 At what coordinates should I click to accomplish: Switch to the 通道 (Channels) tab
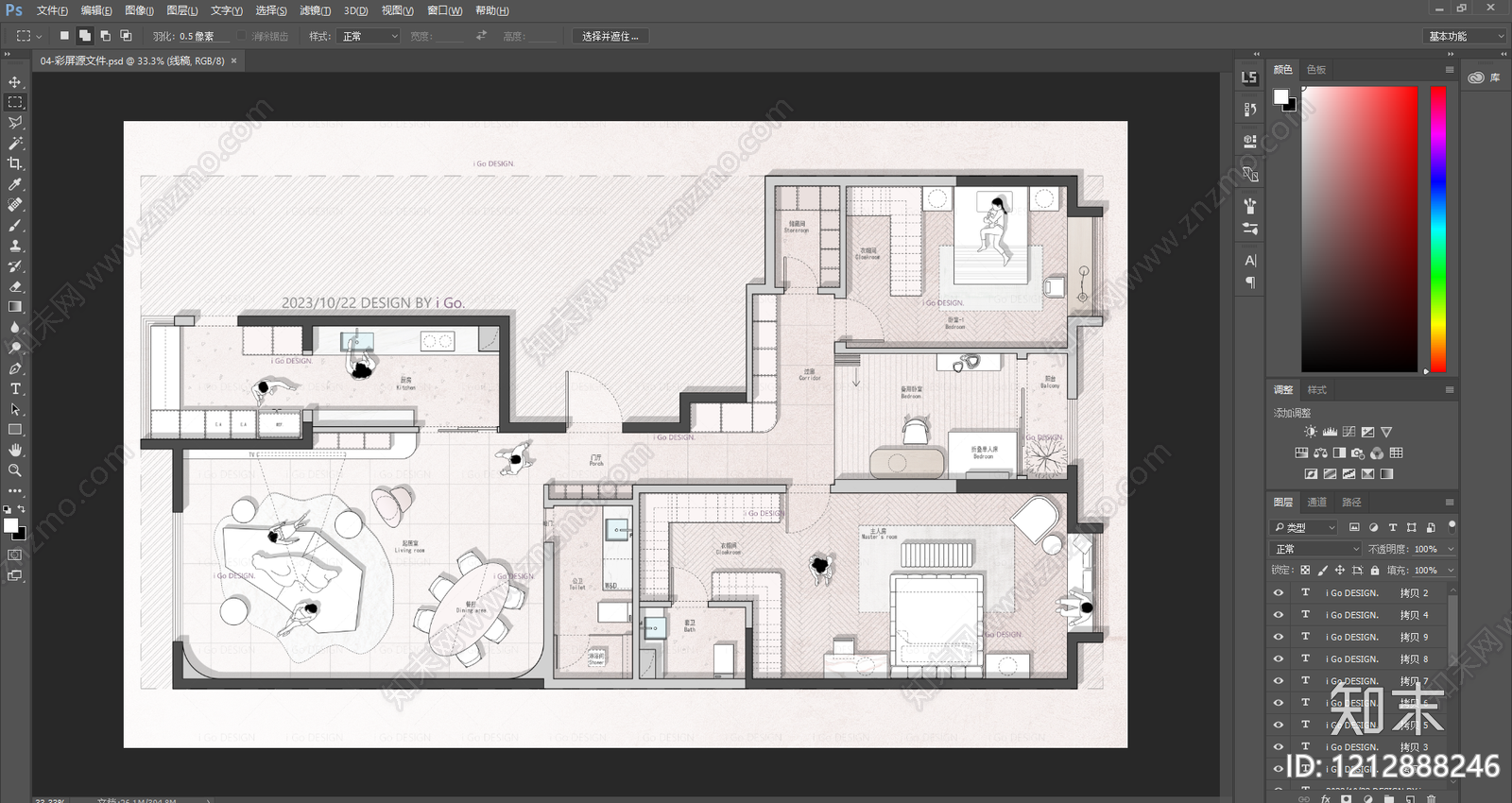click(1317, 503)
